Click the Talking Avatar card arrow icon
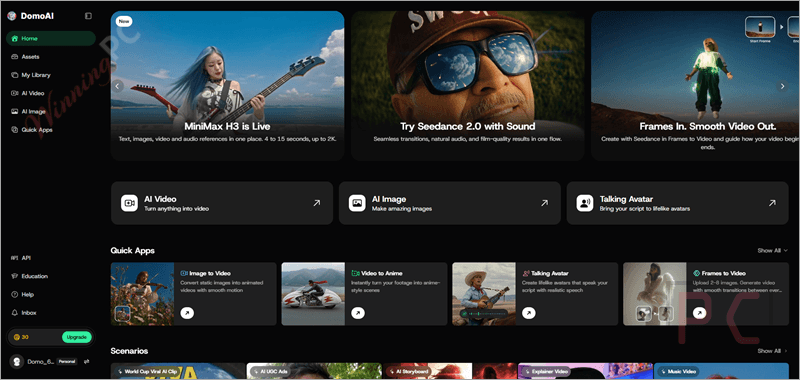Image resolution: width=800 pixels, height=380 pixels. pos(772,203)
